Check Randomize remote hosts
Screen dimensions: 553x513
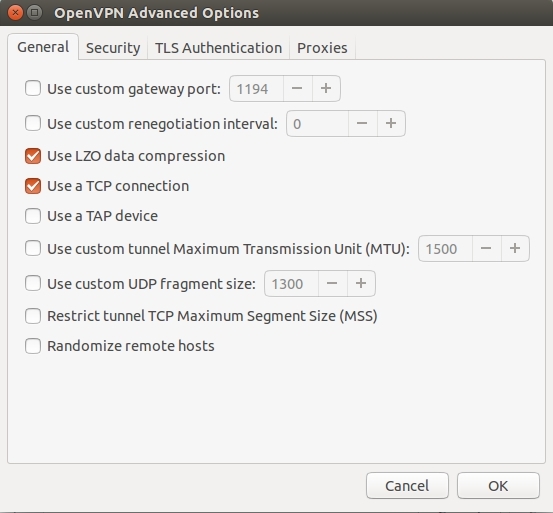33,346
